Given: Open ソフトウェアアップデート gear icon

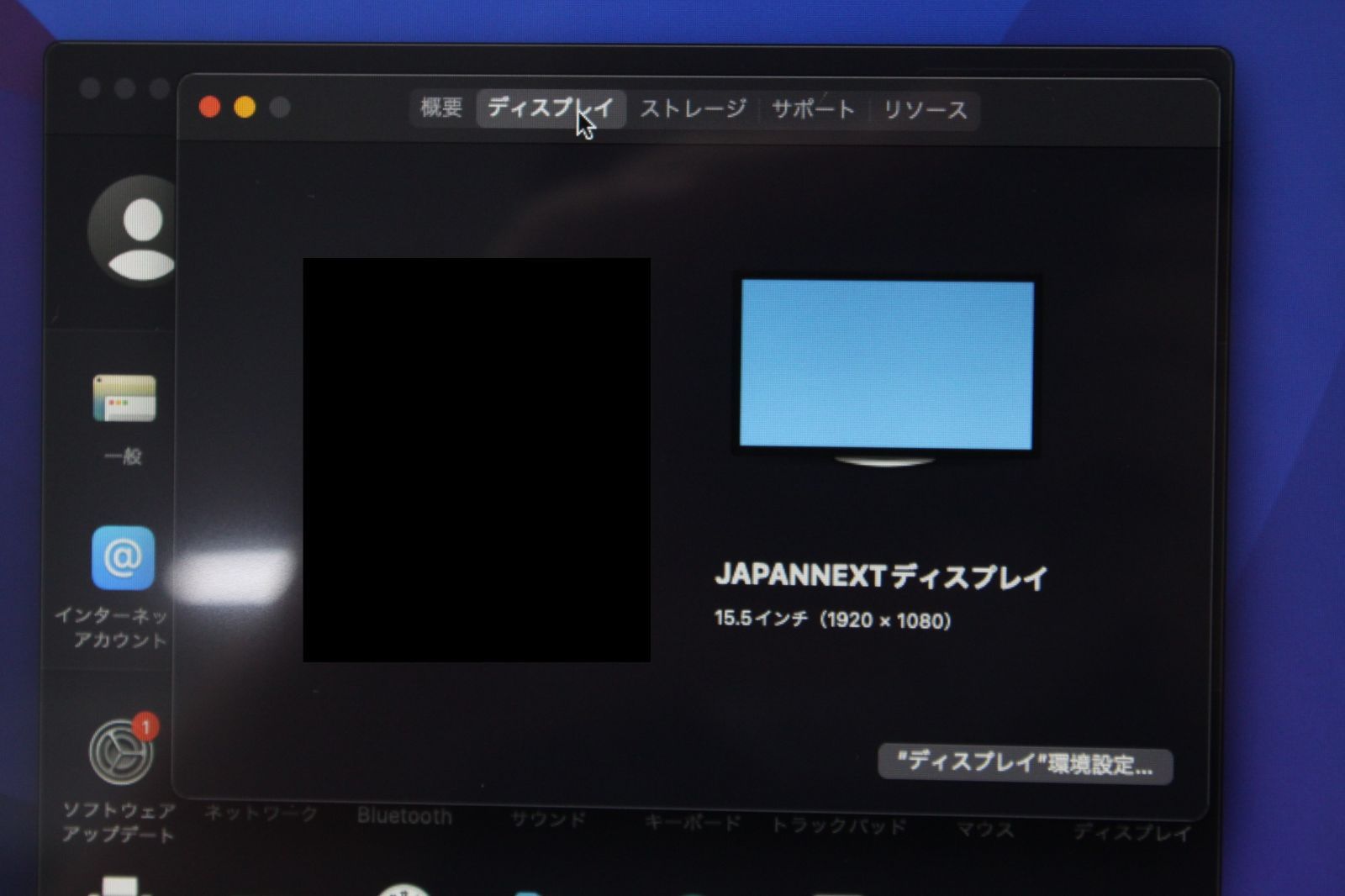Looking at the screenshot, I should click(x=121, y=752).
